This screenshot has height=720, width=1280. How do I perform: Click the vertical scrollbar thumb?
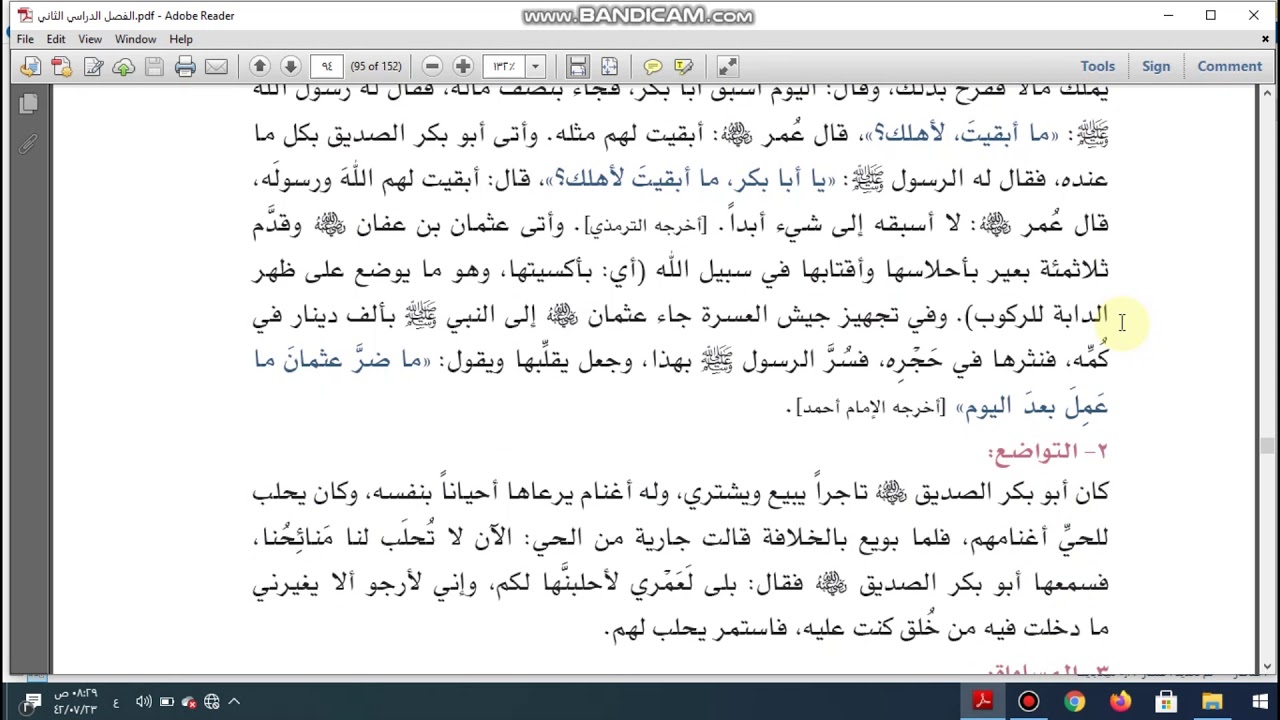point(1267,445)
